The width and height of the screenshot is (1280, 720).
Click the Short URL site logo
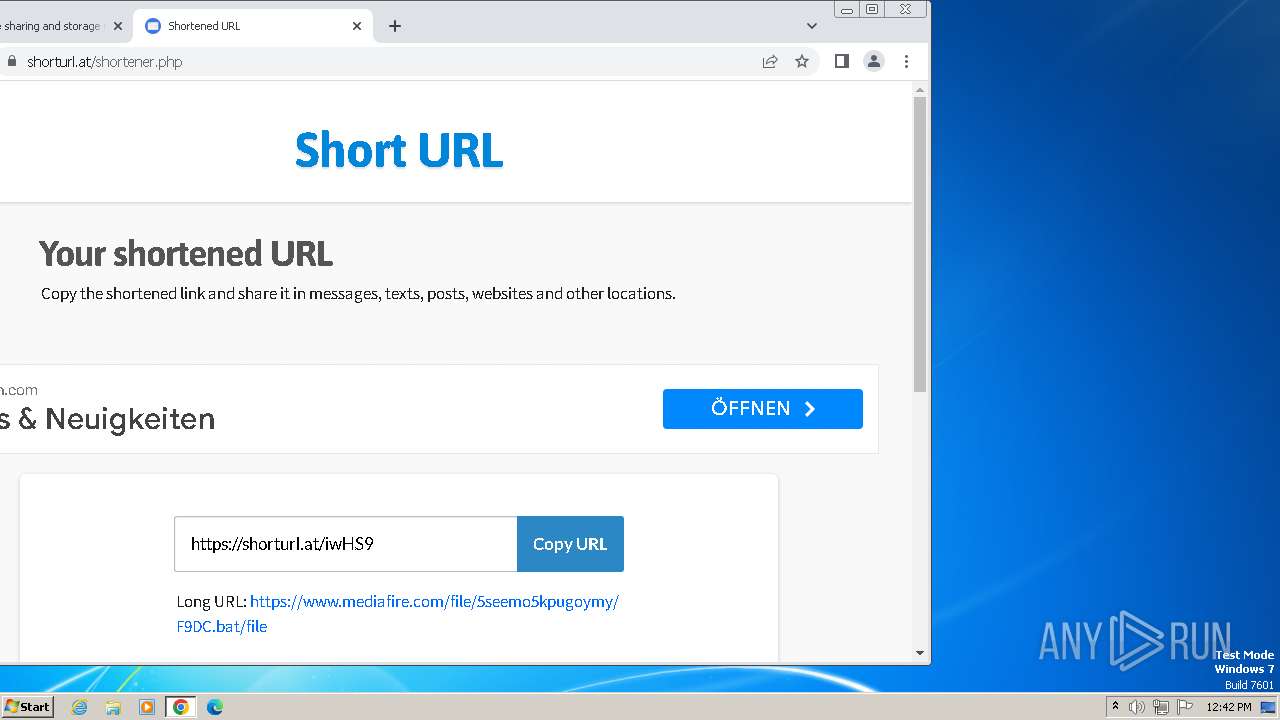click(399, 150)
